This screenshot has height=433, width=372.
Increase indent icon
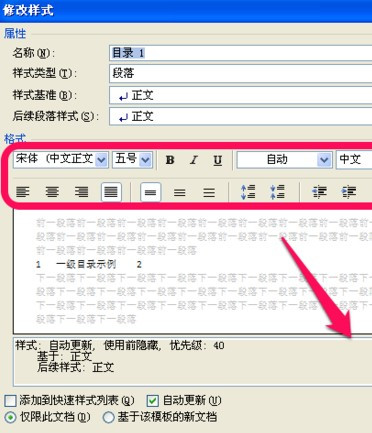[x=349, y=192]
